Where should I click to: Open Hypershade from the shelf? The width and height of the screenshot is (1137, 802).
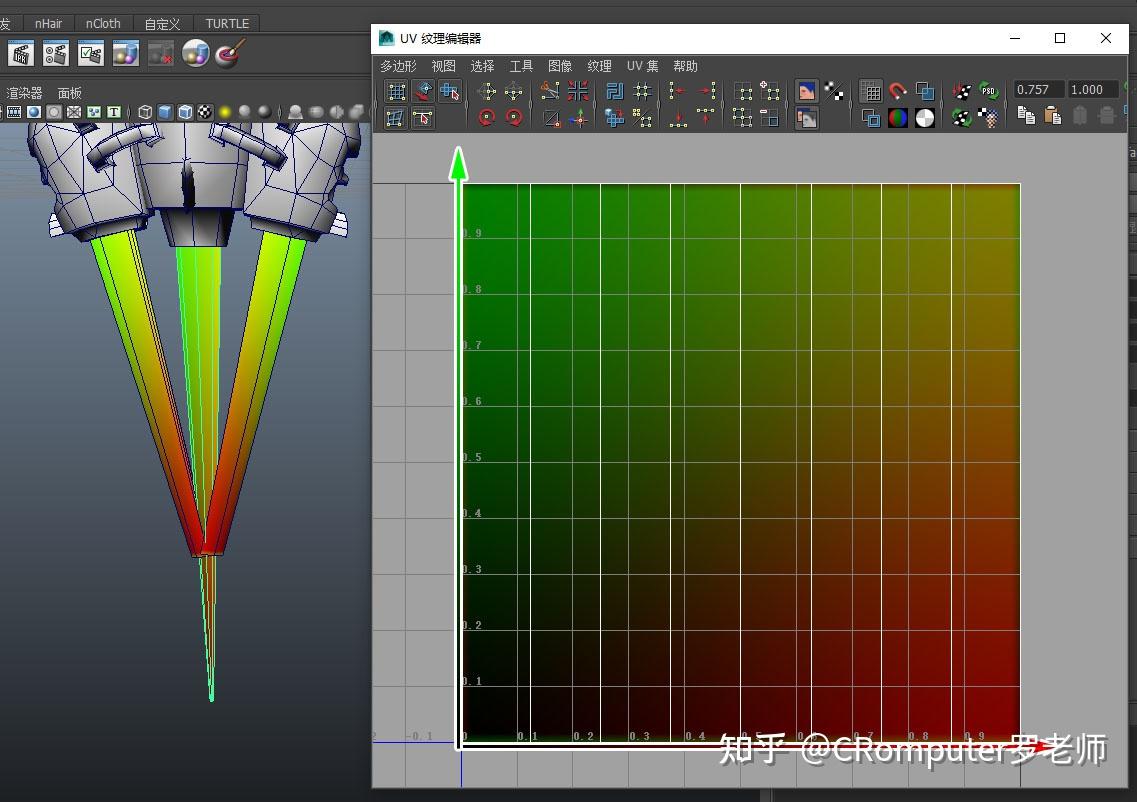(x=126, y=52)
